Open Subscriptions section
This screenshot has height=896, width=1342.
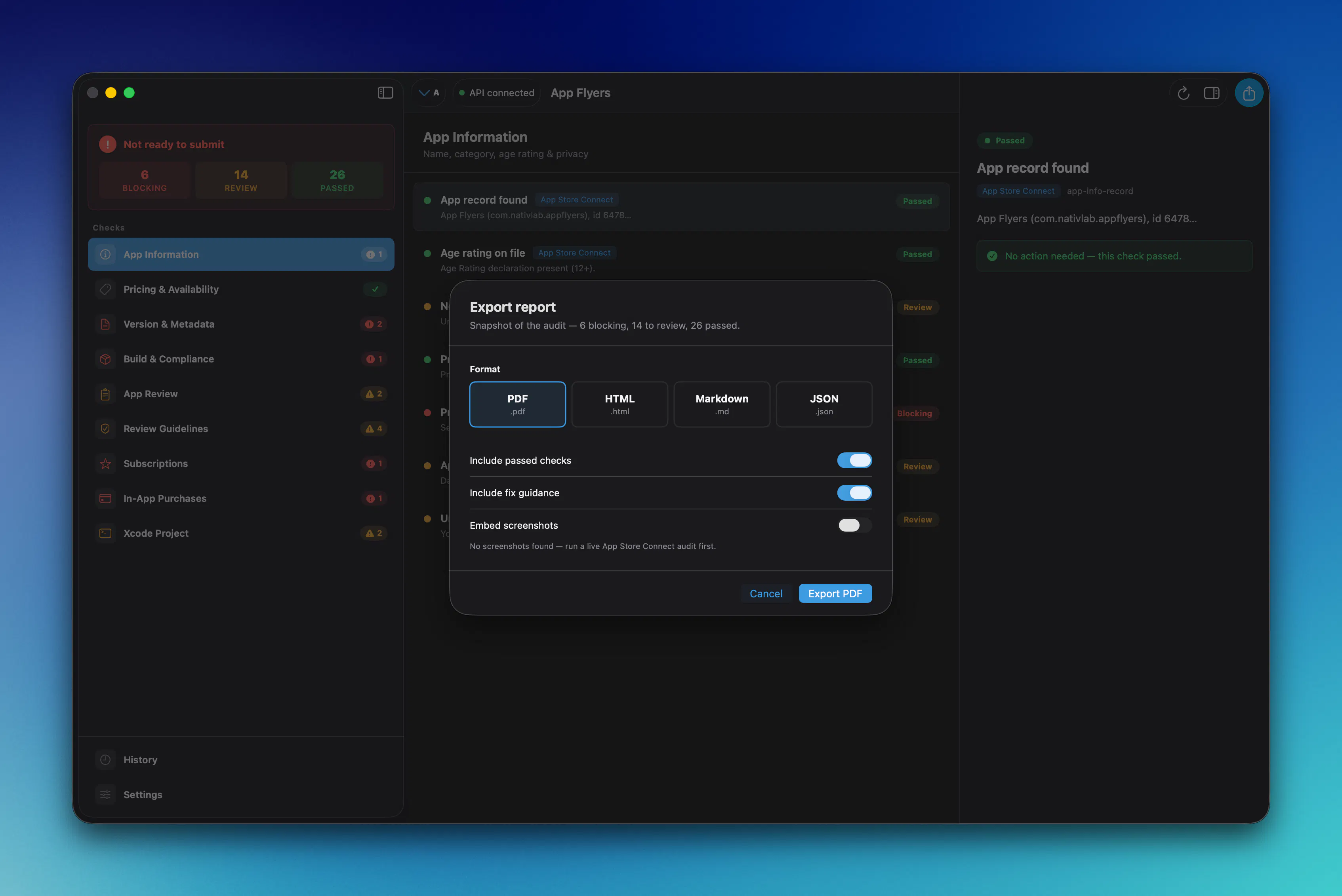tap(241, 463)
